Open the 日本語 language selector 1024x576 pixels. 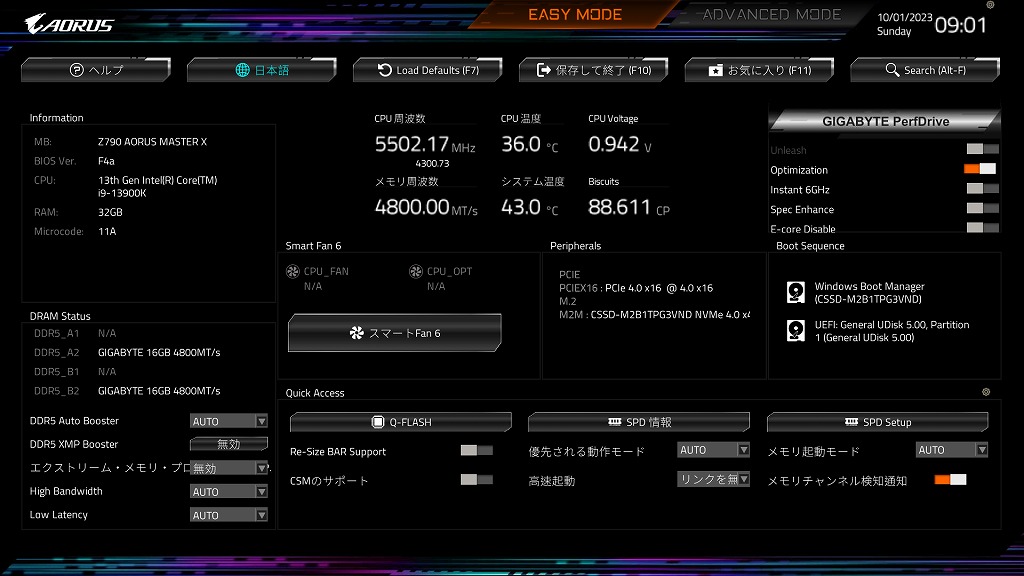point(262,70)
